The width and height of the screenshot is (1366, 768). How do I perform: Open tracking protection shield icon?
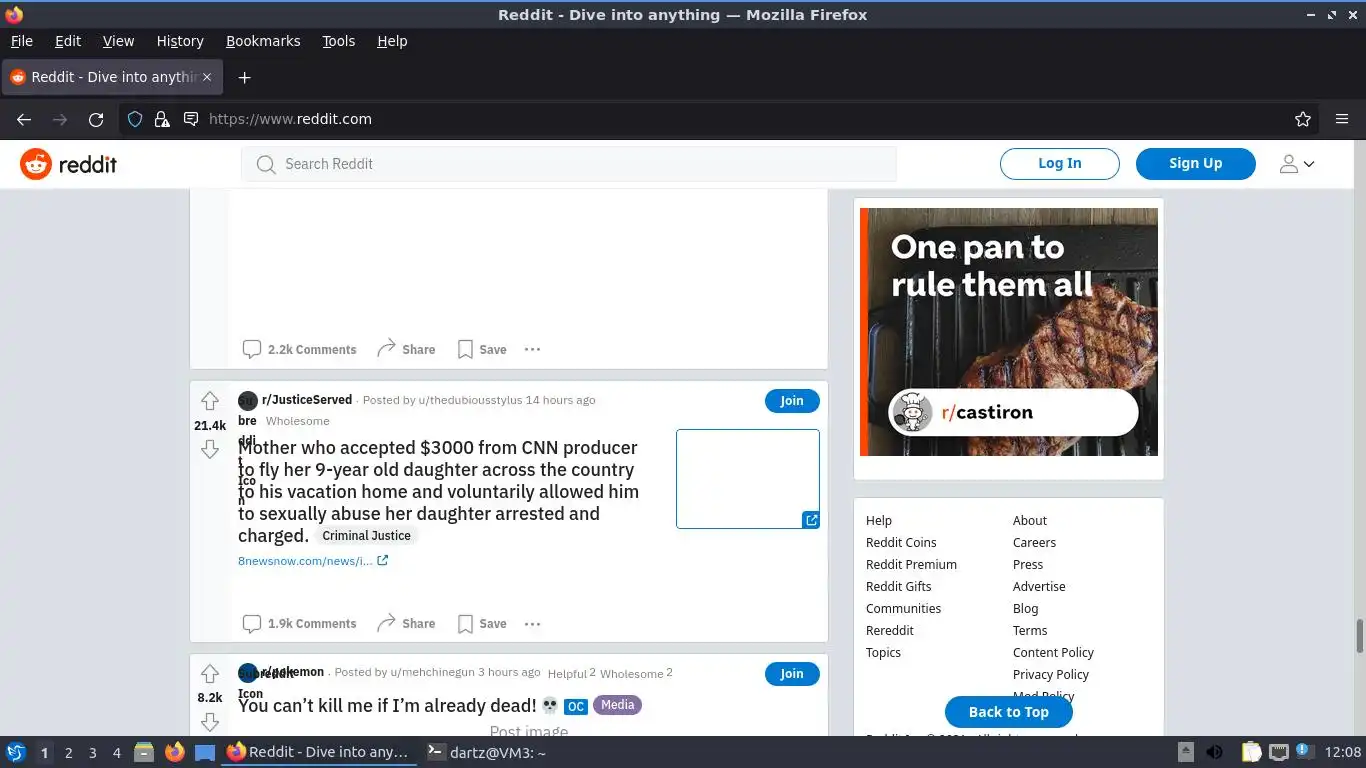135,119
